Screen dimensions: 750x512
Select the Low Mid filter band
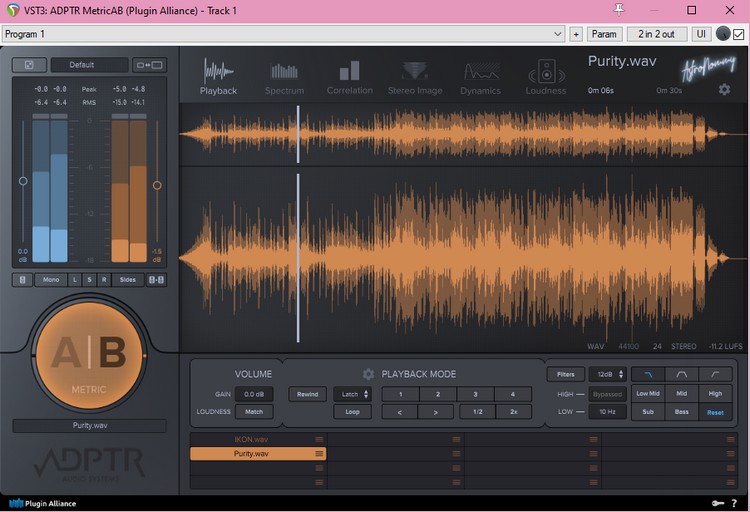[648, 393]
